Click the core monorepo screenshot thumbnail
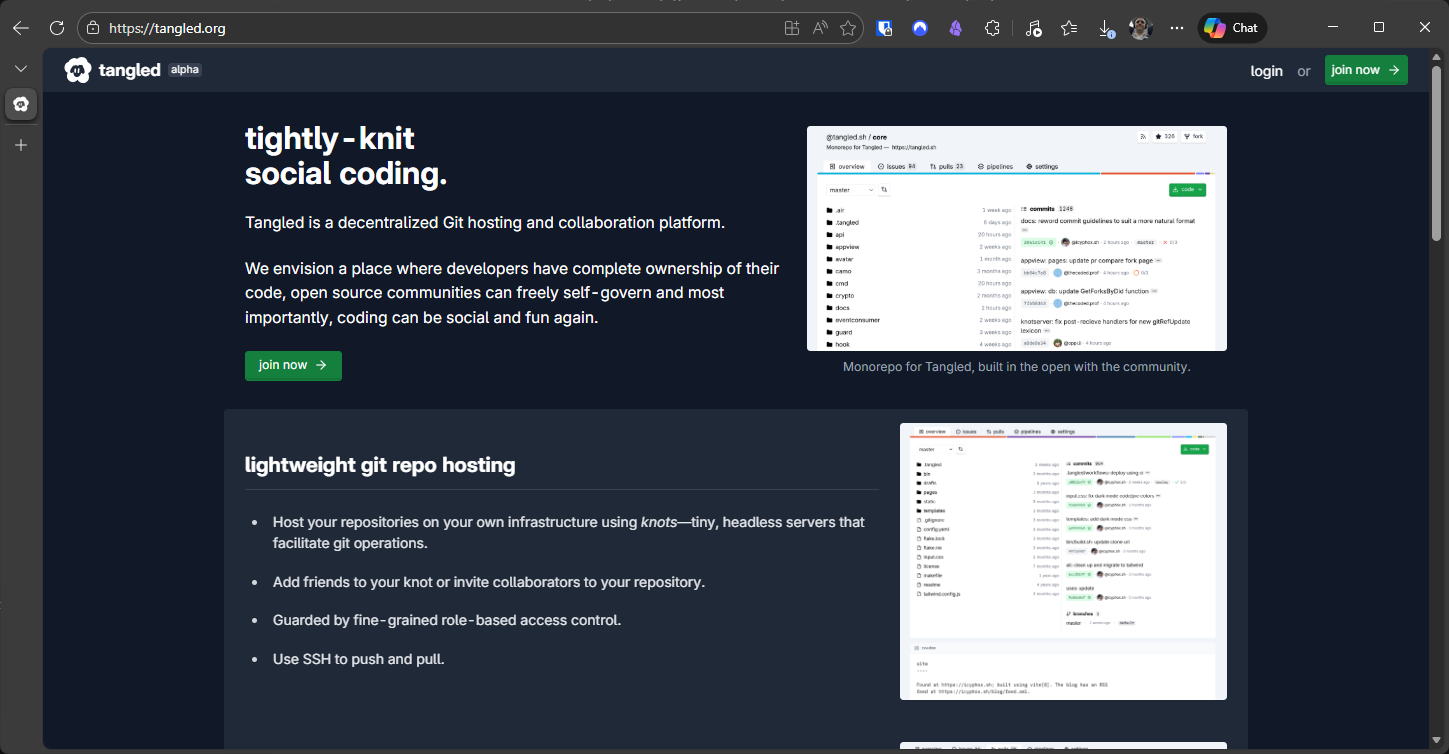The height and width of the screenshot is (754, 1449). [x=1016, y=238]
